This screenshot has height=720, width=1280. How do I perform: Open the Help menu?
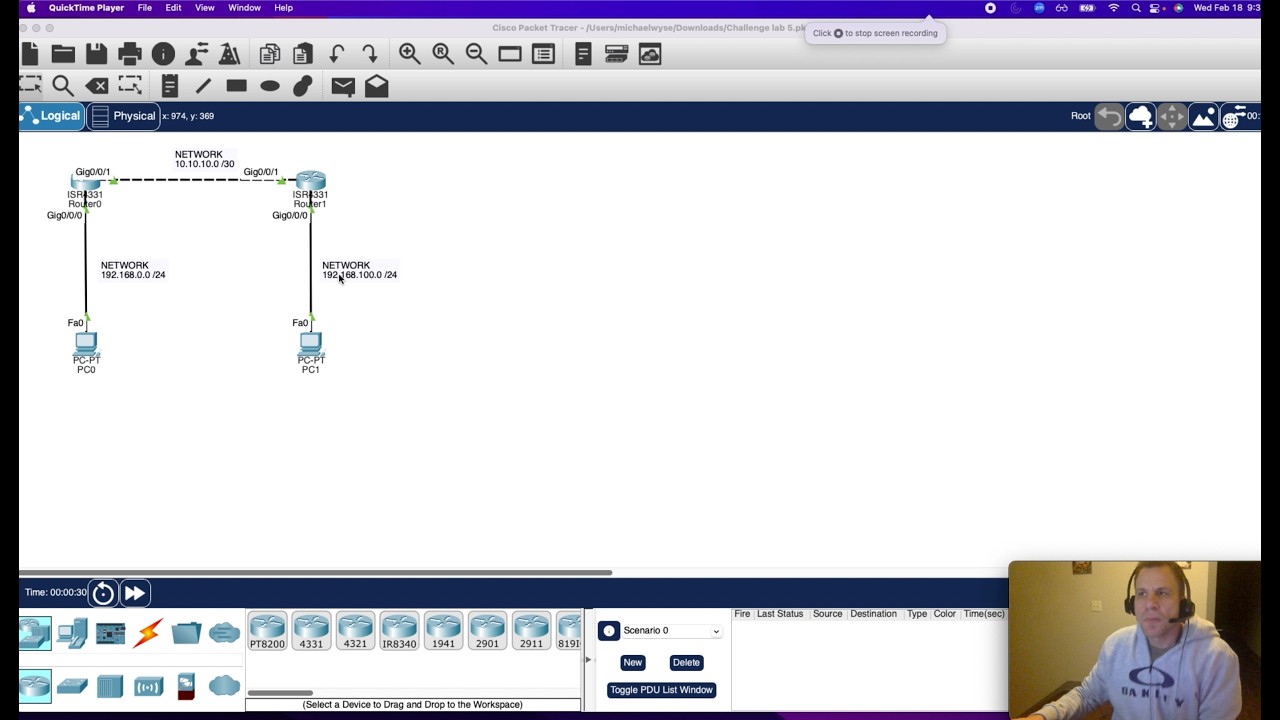pyautogui.click(x=283, y=8)
